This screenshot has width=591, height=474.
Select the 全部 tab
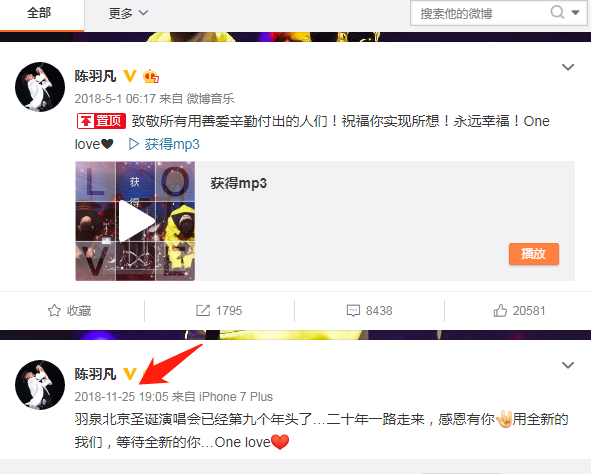pos(39,13)
